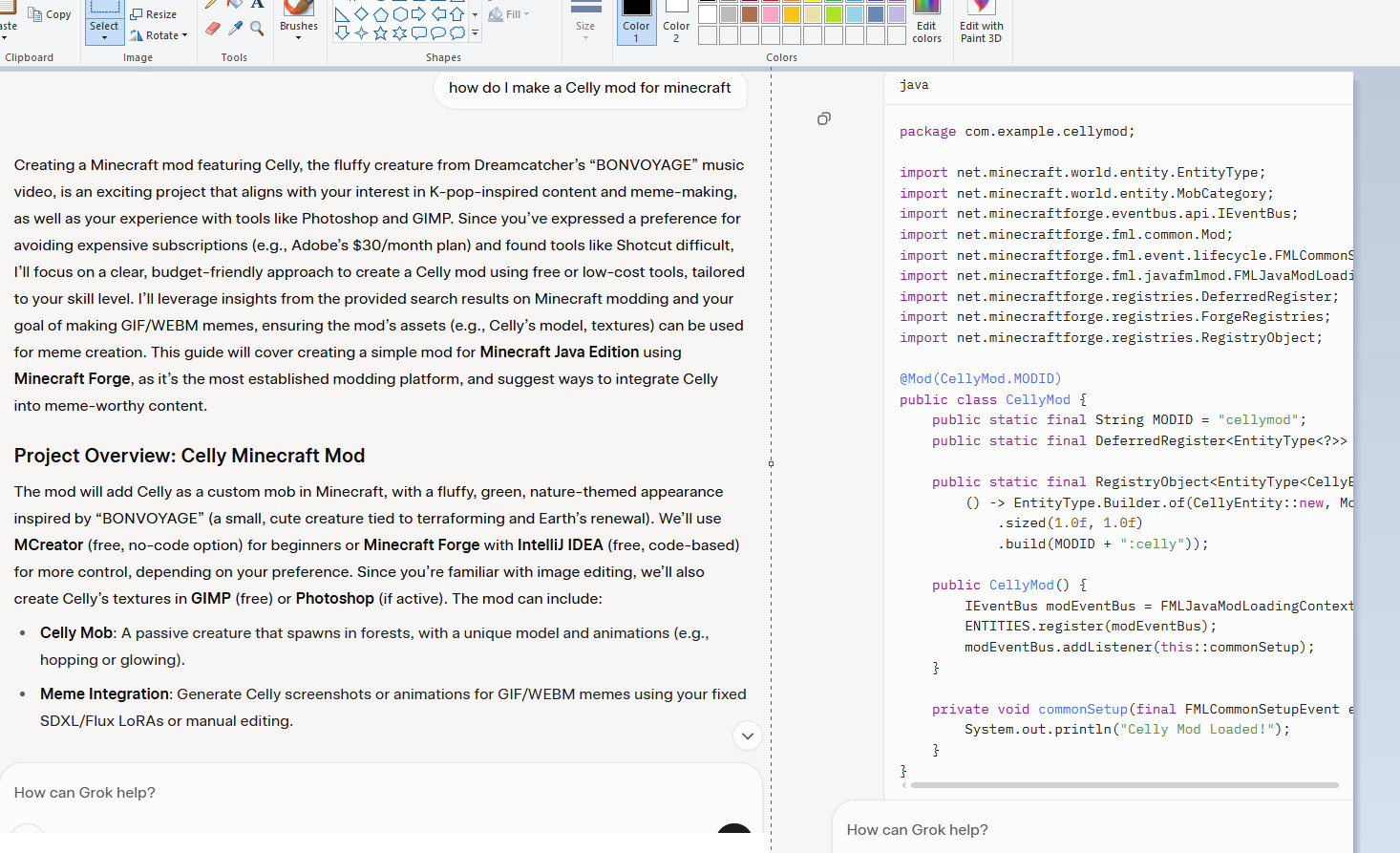
Task: Click the copy code icon beside java block
Action: 823,118
